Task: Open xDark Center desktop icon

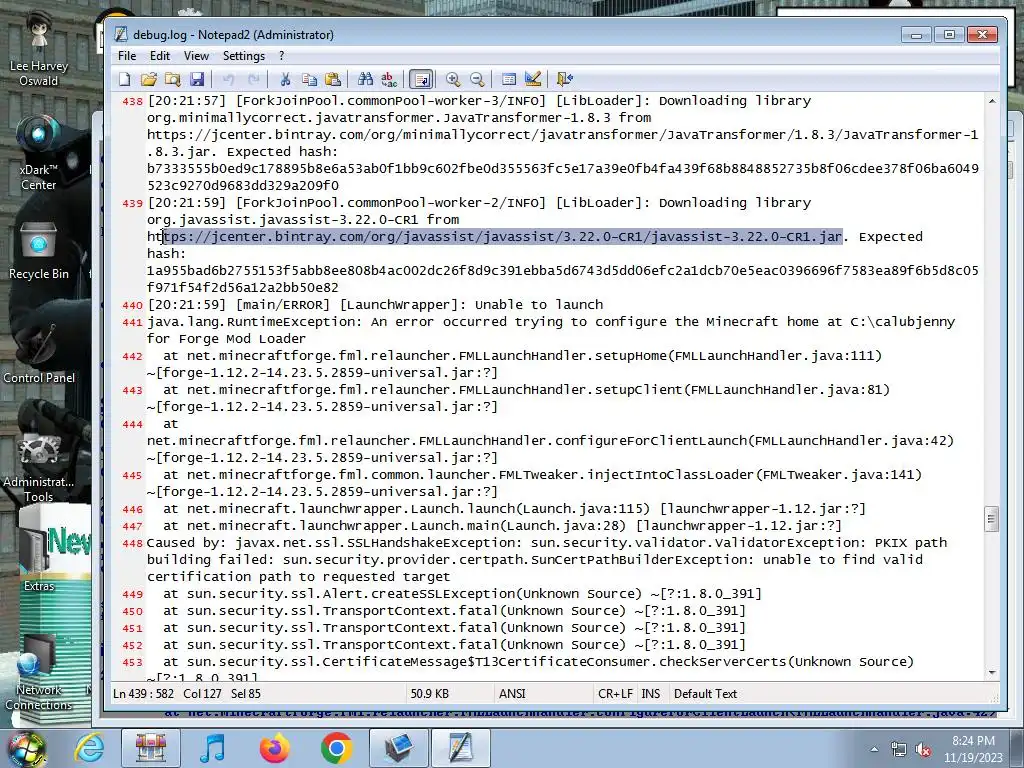Action: coord(39,153)
